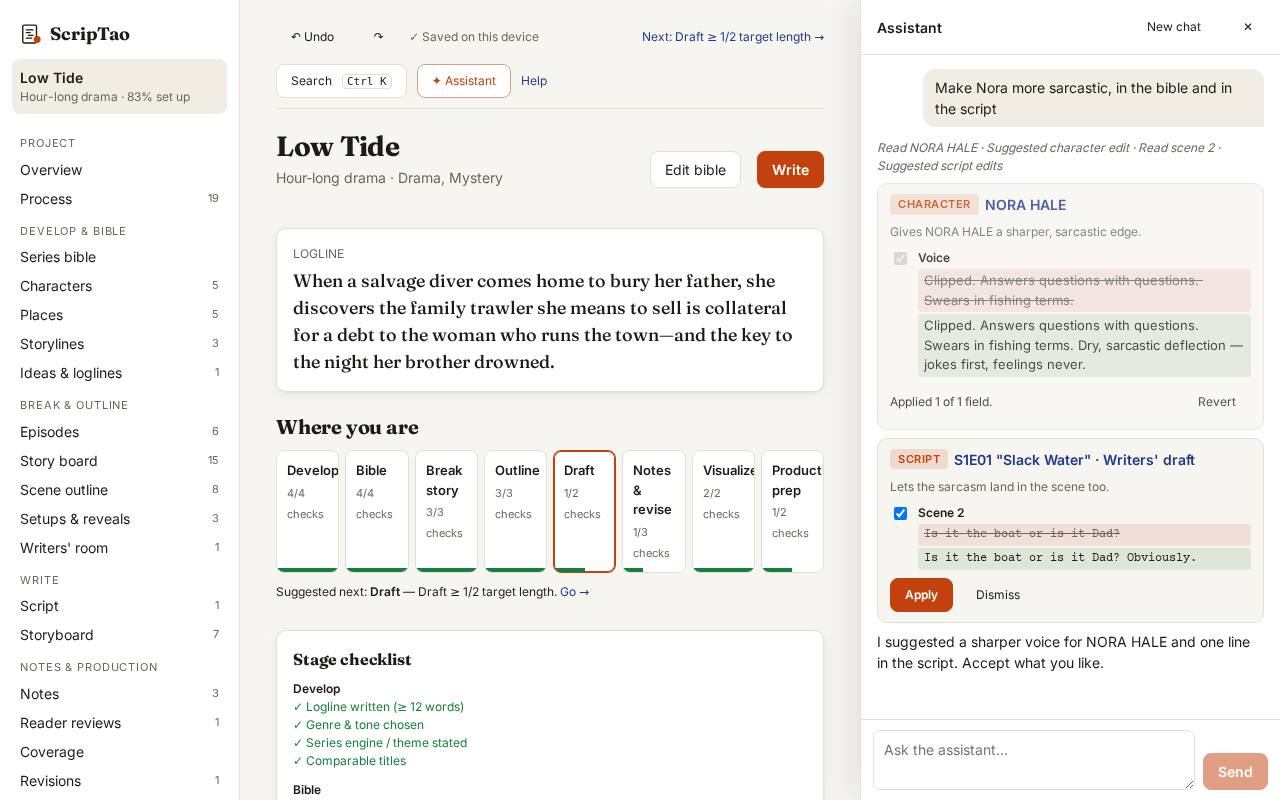Close the Assistant panel
This screenshot has height=800, width=1280.
[1248, 27]
